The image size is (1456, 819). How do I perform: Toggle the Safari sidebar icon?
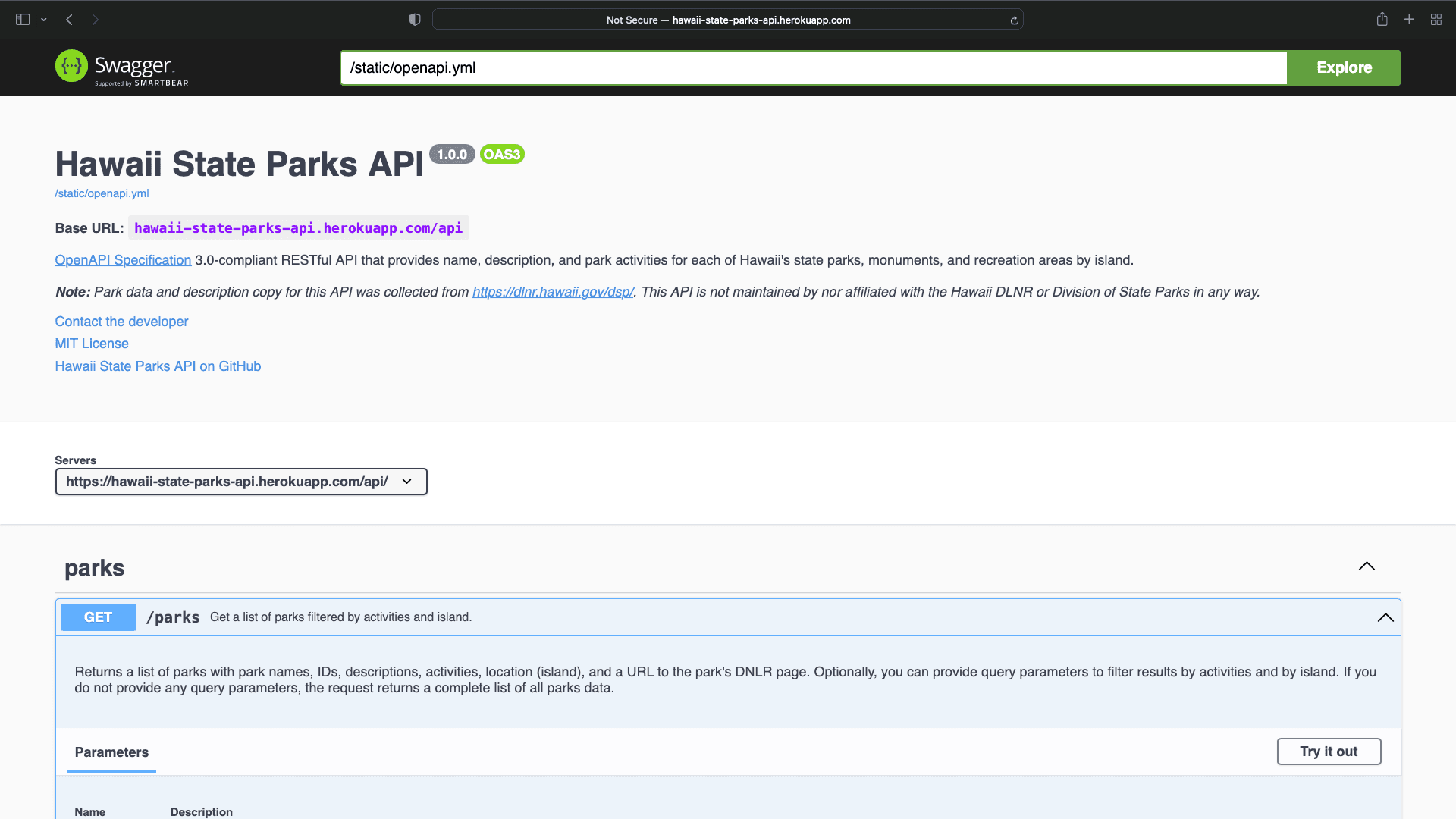coord(23,20)
